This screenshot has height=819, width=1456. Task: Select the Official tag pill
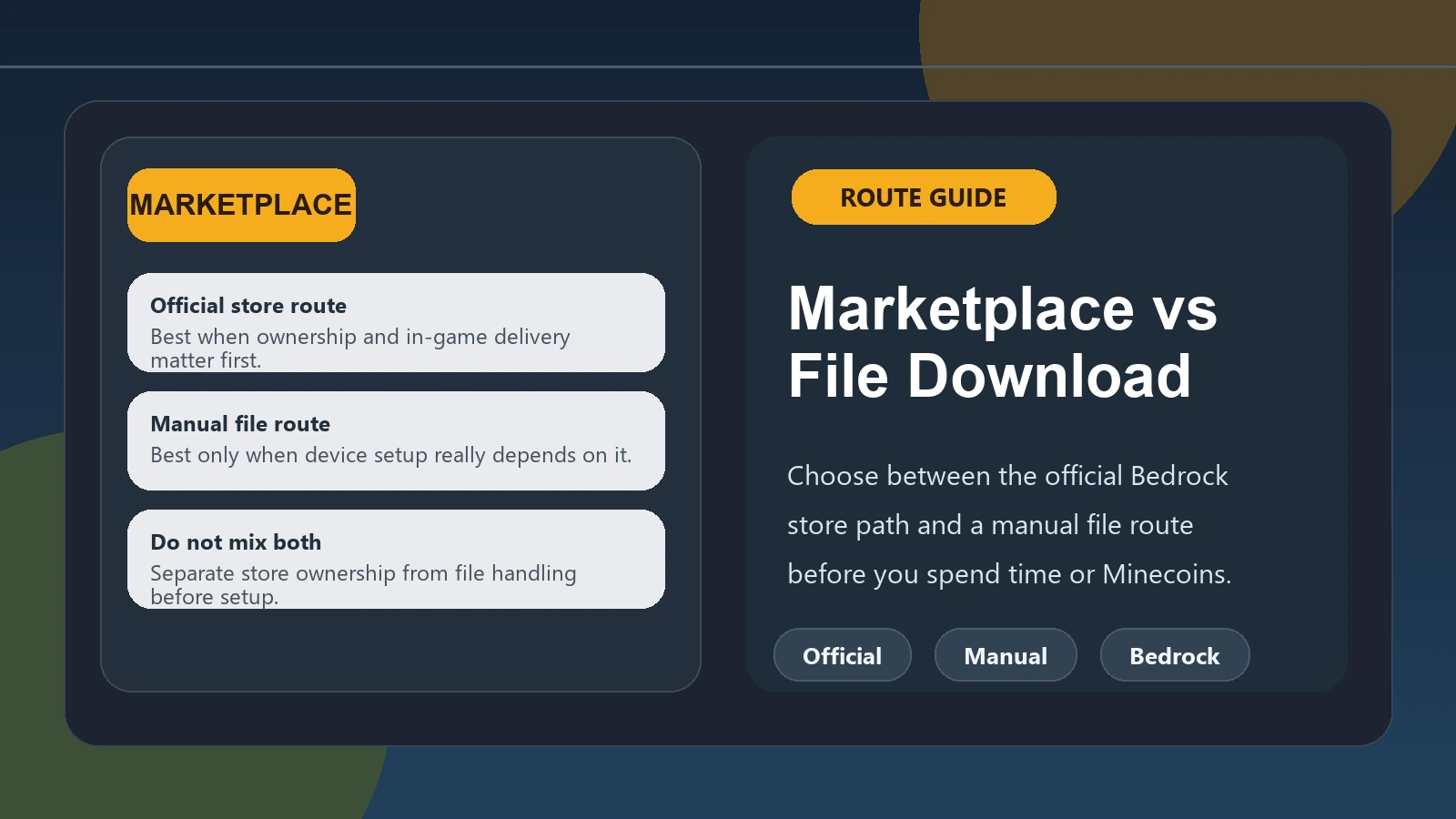[x=843, y=655]
